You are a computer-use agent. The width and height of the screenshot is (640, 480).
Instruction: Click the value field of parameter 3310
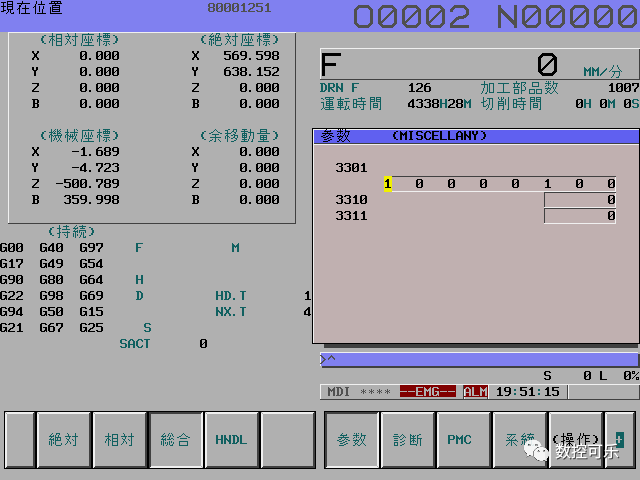pos(580,200)
